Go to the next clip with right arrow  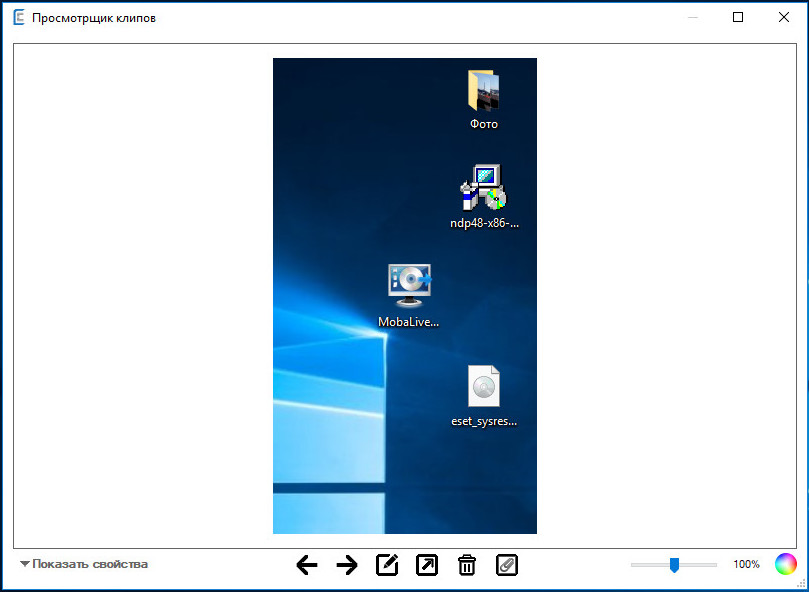pyautogui.click(x=347, y=565)
